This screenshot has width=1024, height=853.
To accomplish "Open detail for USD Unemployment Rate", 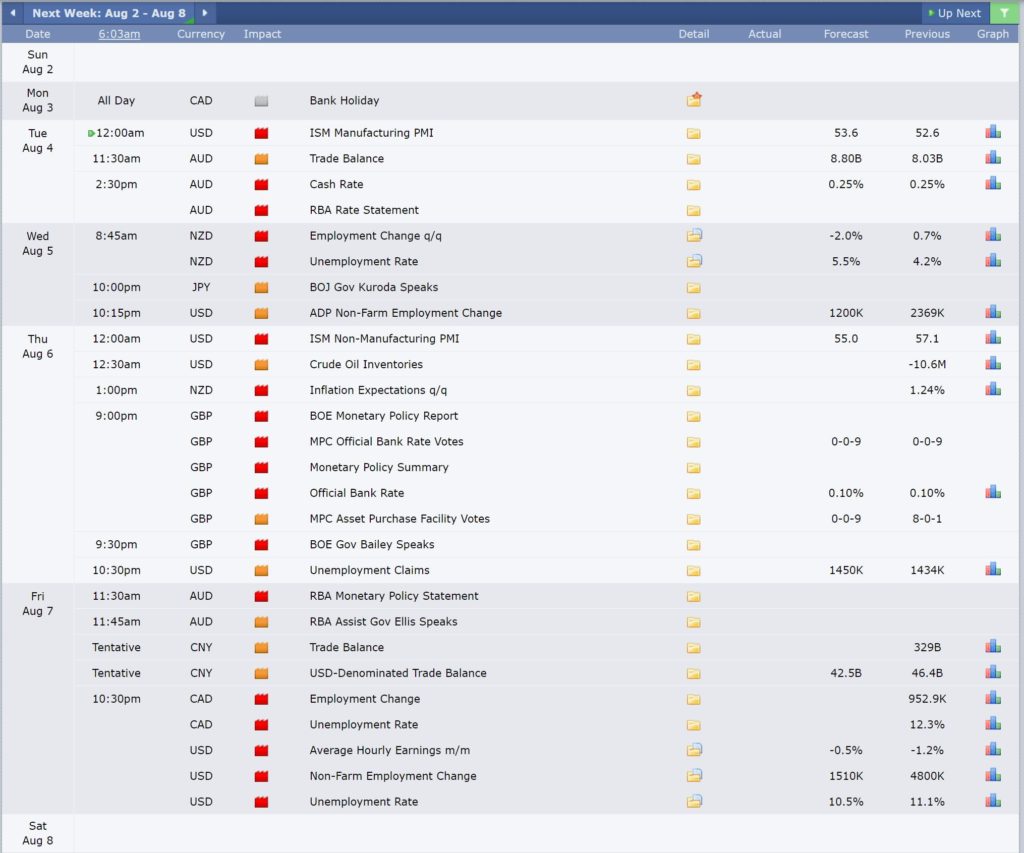I will click(694, 801).
